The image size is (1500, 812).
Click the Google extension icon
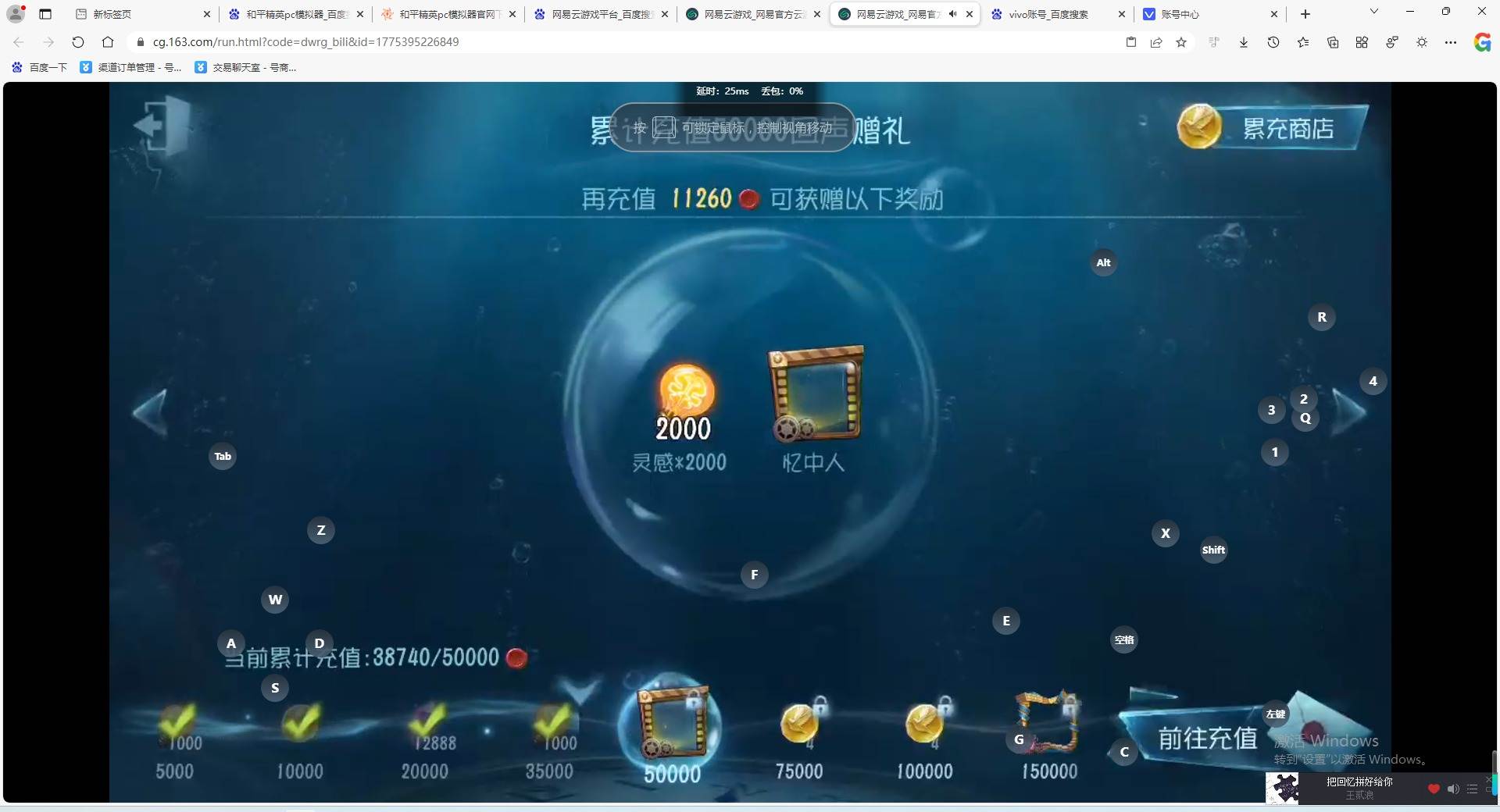1482,43
